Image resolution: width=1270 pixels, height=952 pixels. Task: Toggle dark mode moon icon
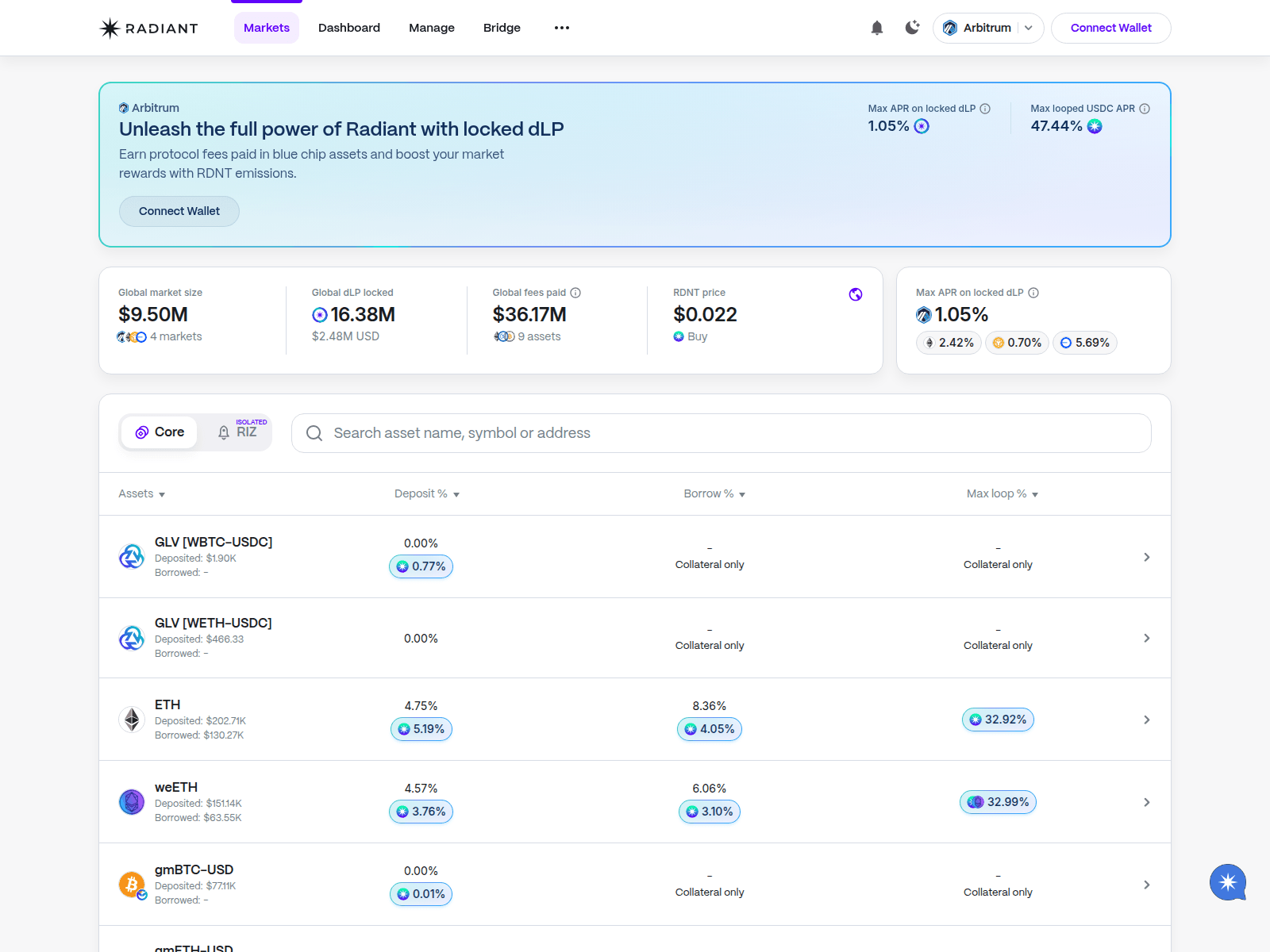pyautogui.click(x=913, y=28)
